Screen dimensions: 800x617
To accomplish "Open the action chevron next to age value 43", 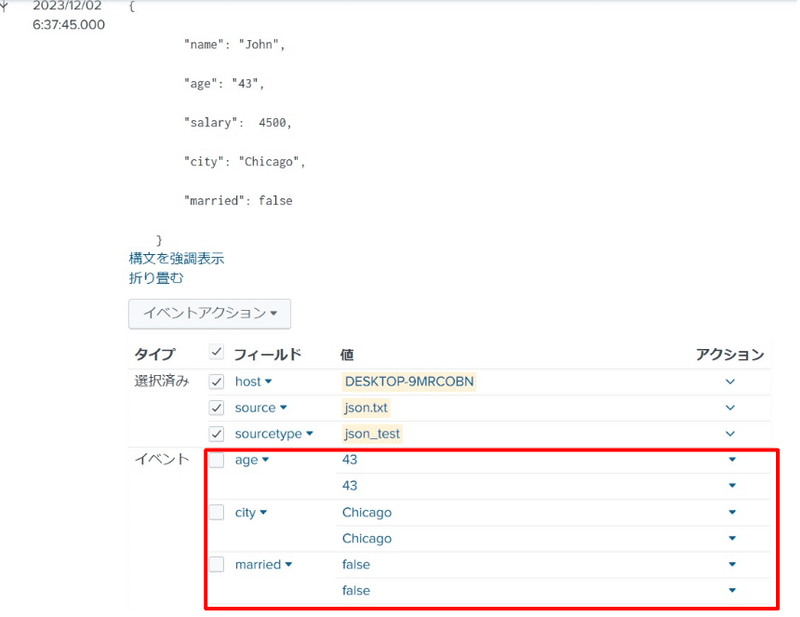I will coord(732,460).
